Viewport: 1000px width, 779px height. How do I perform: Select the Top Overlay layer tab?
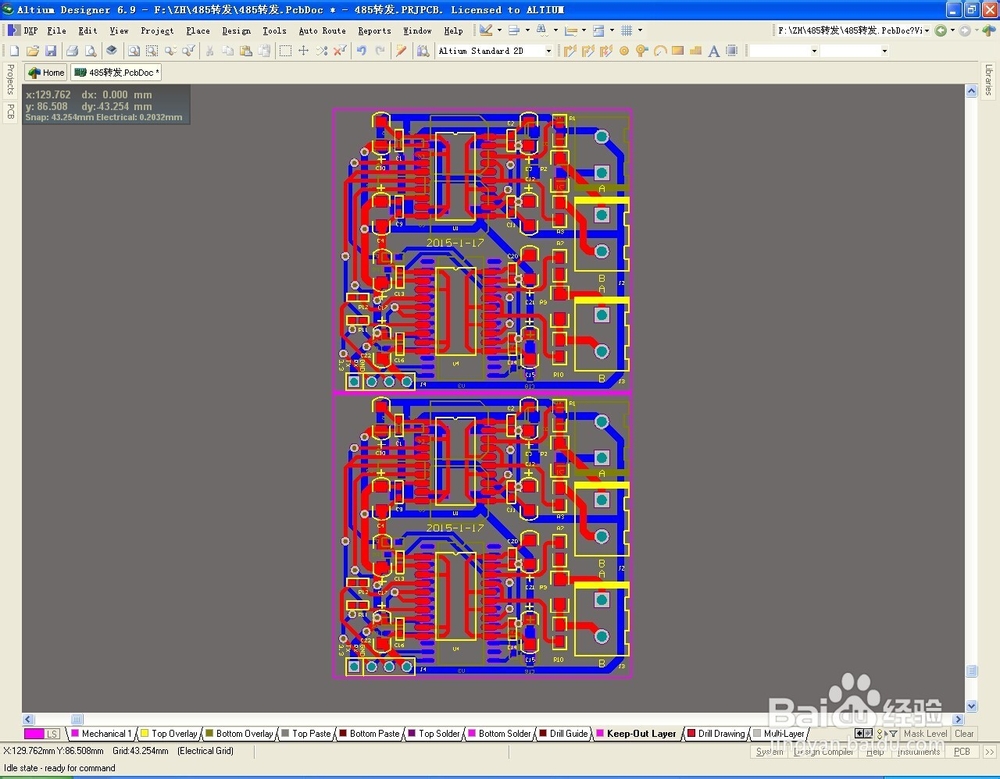pos(169,734)
